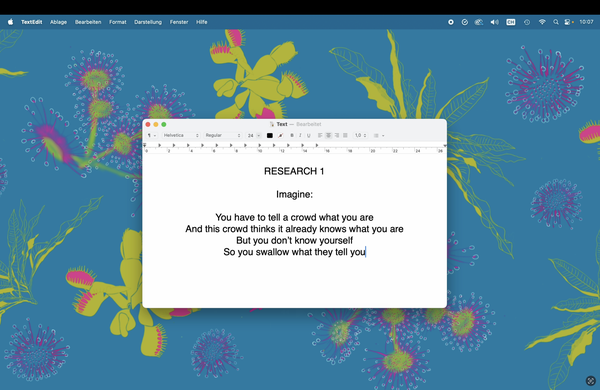Open the CH keyboard input source menu
This screenshot has width=600, height=390.
click(510, 22)
